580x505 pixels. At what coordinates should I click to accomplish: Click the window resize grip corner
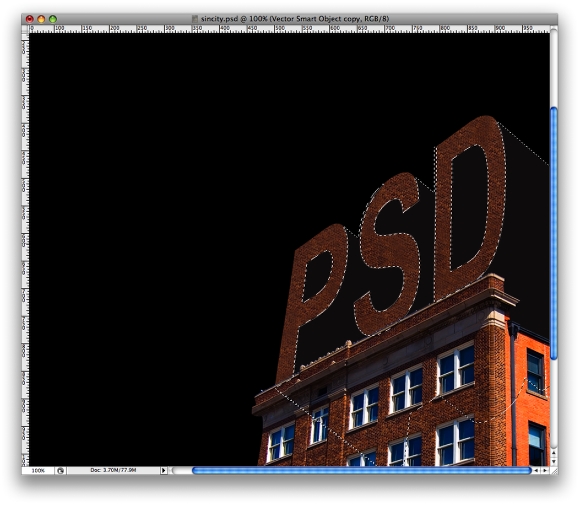click(553, 470)
